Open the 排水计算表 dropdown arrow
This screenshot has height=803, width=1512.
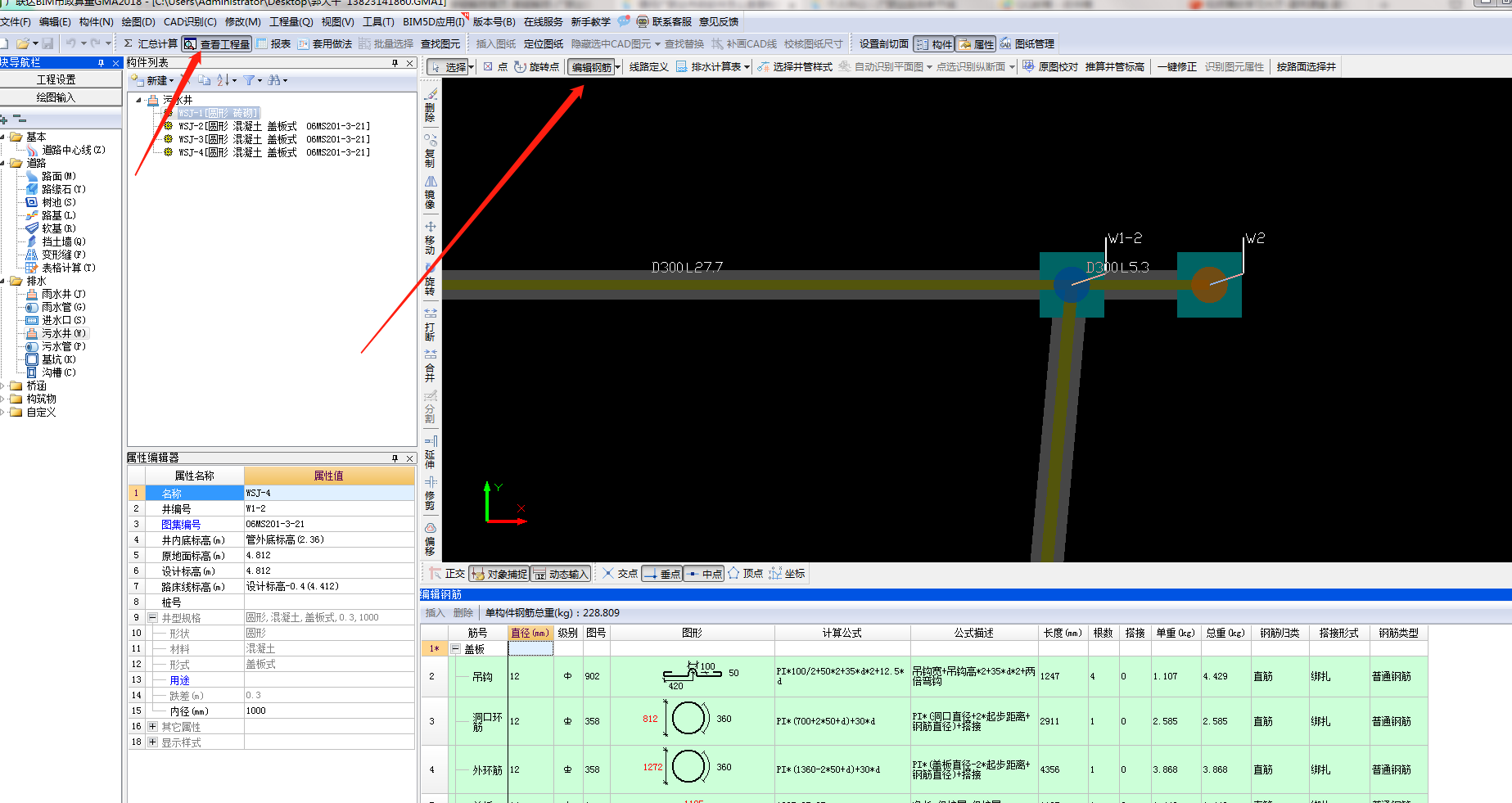coord(747,67)
